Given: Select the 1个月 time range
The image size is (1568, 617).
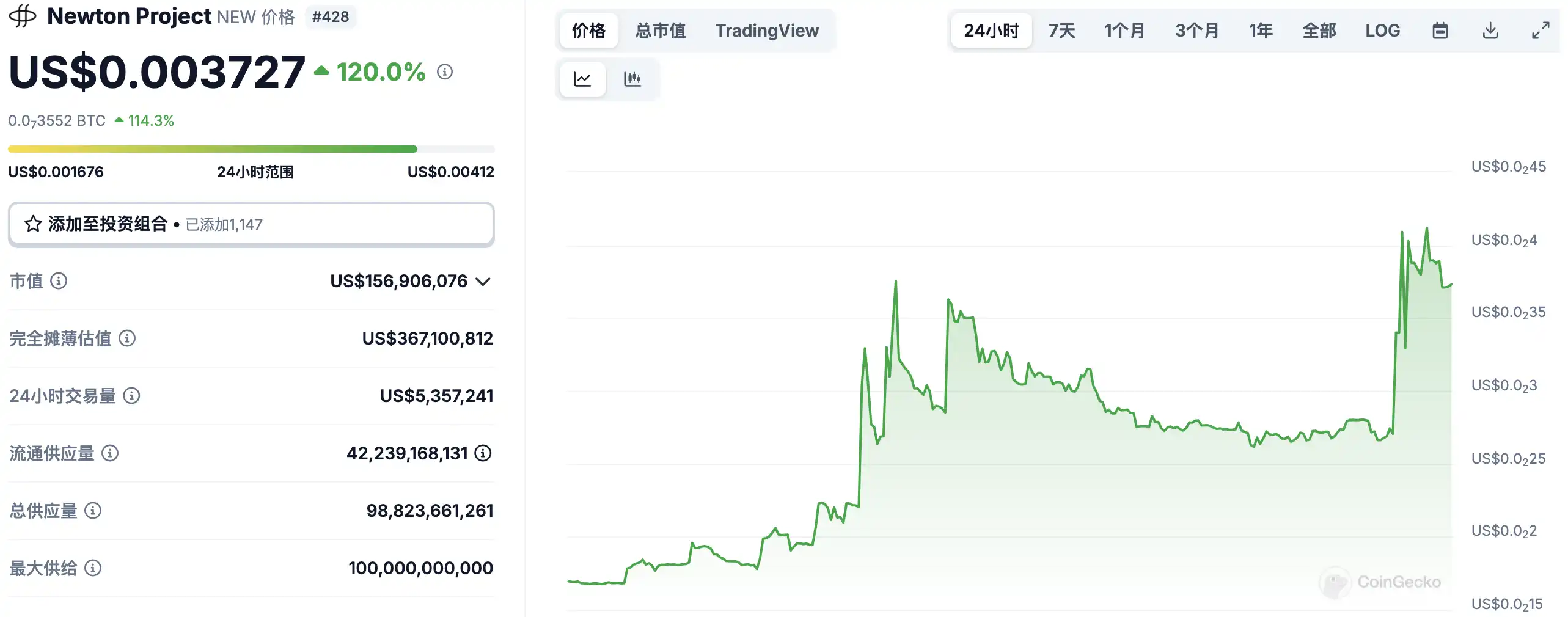Looking at the screenshot, I should (1124, 31).
